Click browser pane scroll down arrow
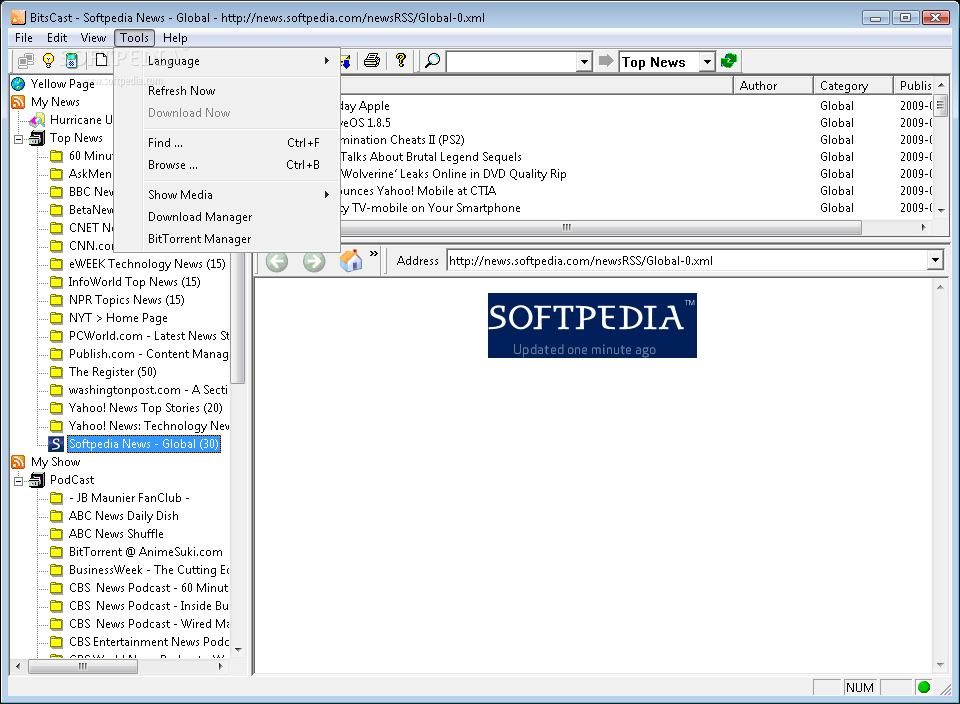 [940, 665]
